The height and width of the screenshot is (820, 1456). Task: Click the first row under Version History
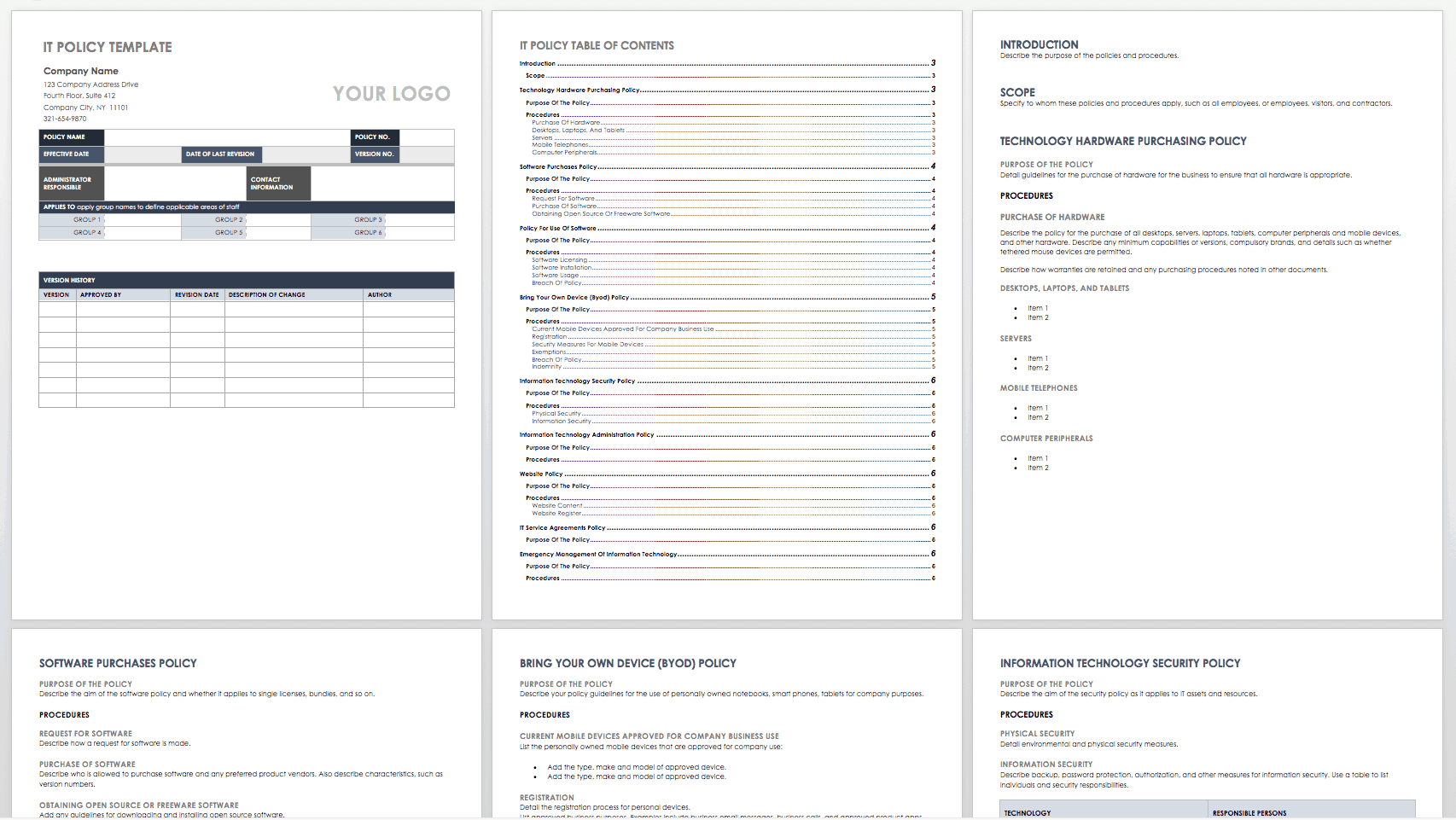[x=248, y=309]
